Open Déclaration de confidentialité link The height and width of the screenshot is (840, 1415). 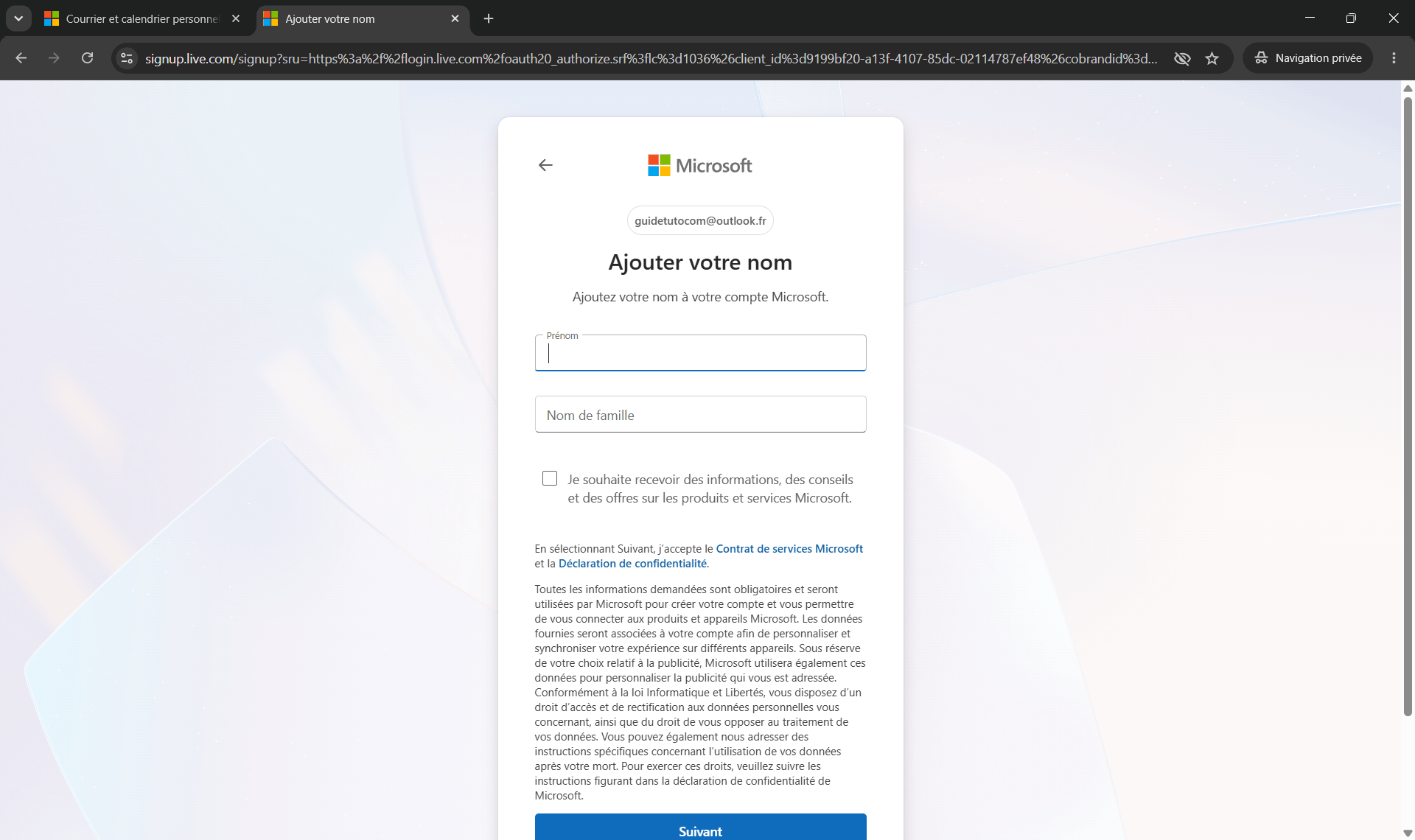632,564
